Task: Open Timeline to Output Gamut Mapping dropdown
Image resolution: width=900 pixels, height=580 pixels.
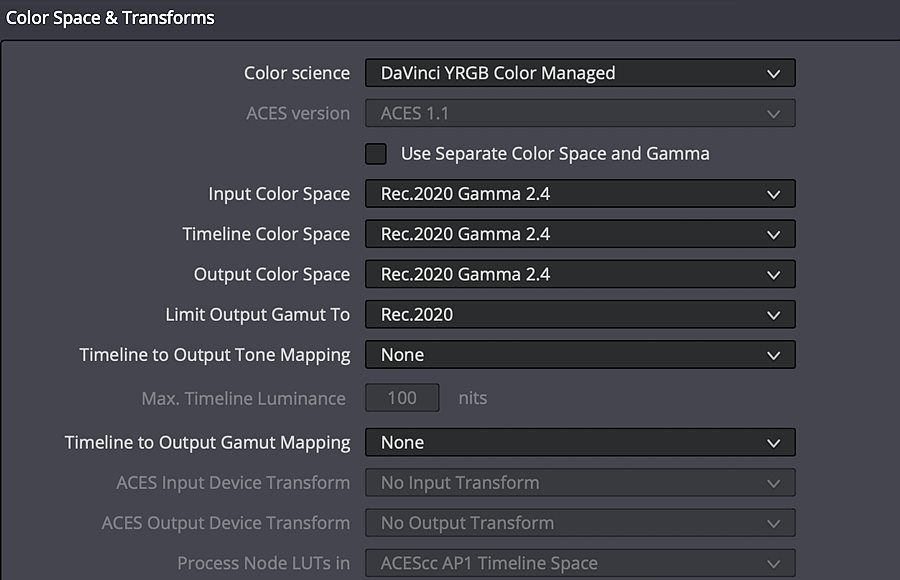Action: [x=580, y=442]
